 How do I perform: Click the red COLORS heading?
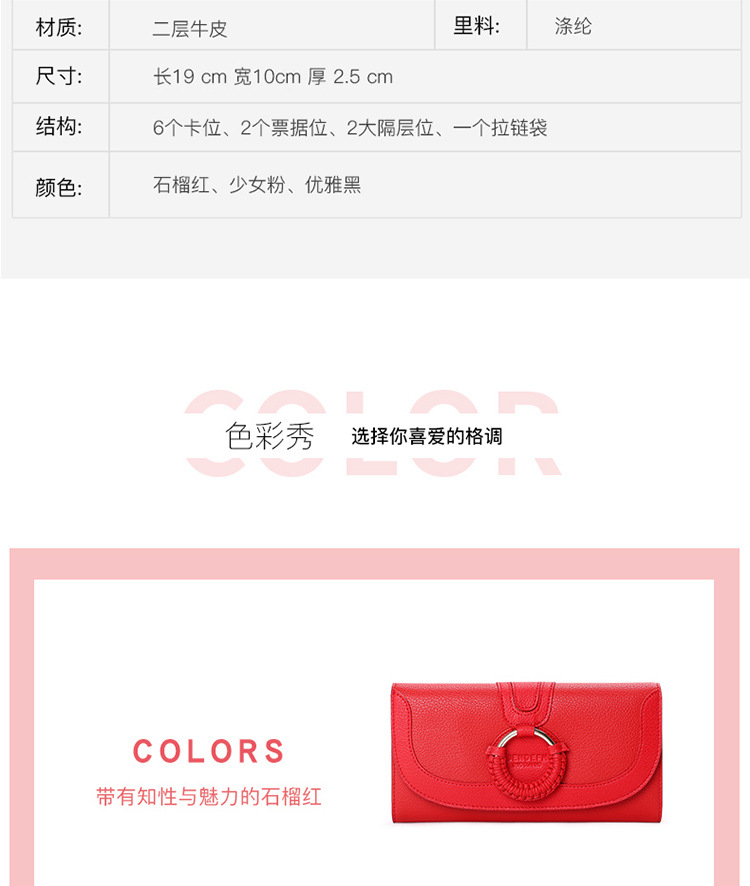[x=209, y=751]
